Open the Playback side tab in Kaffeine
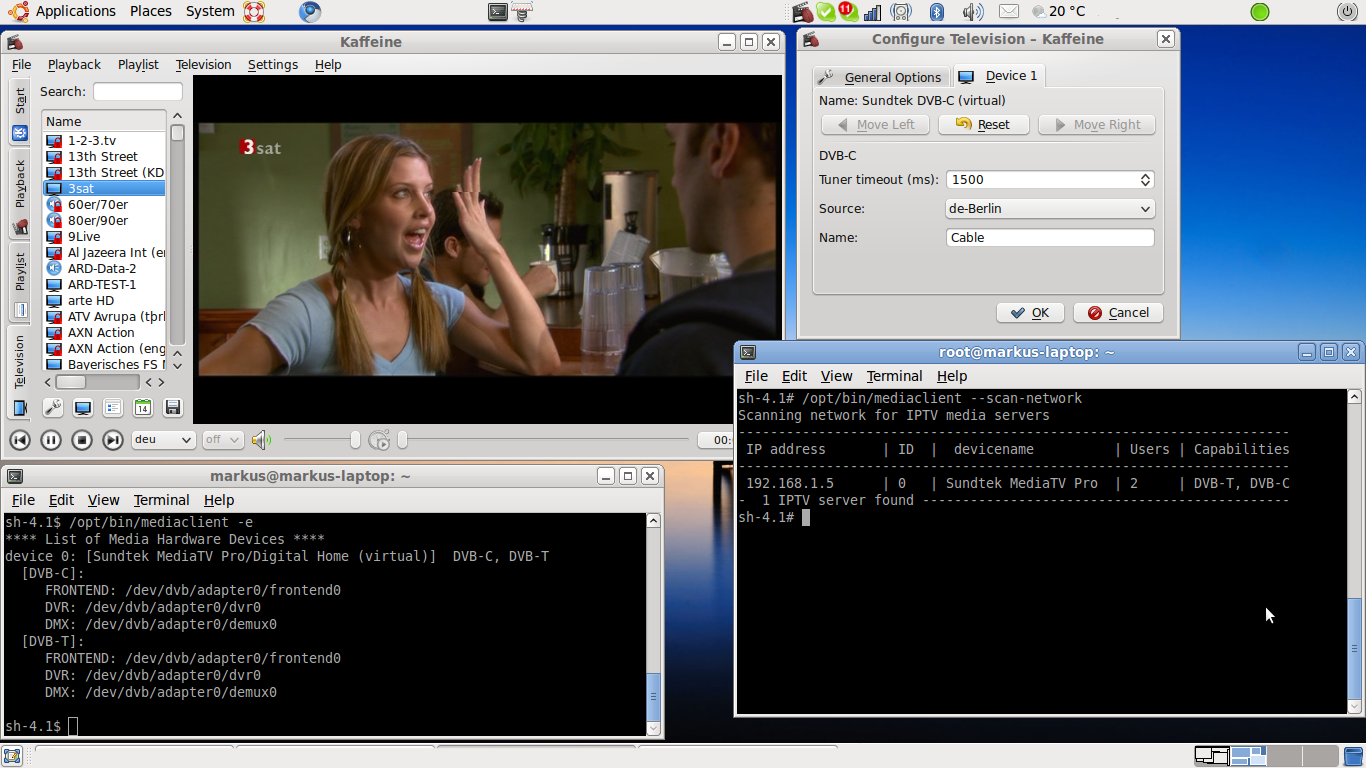Viewport: 1366px width, 768px height. click(x=20, y=195)
